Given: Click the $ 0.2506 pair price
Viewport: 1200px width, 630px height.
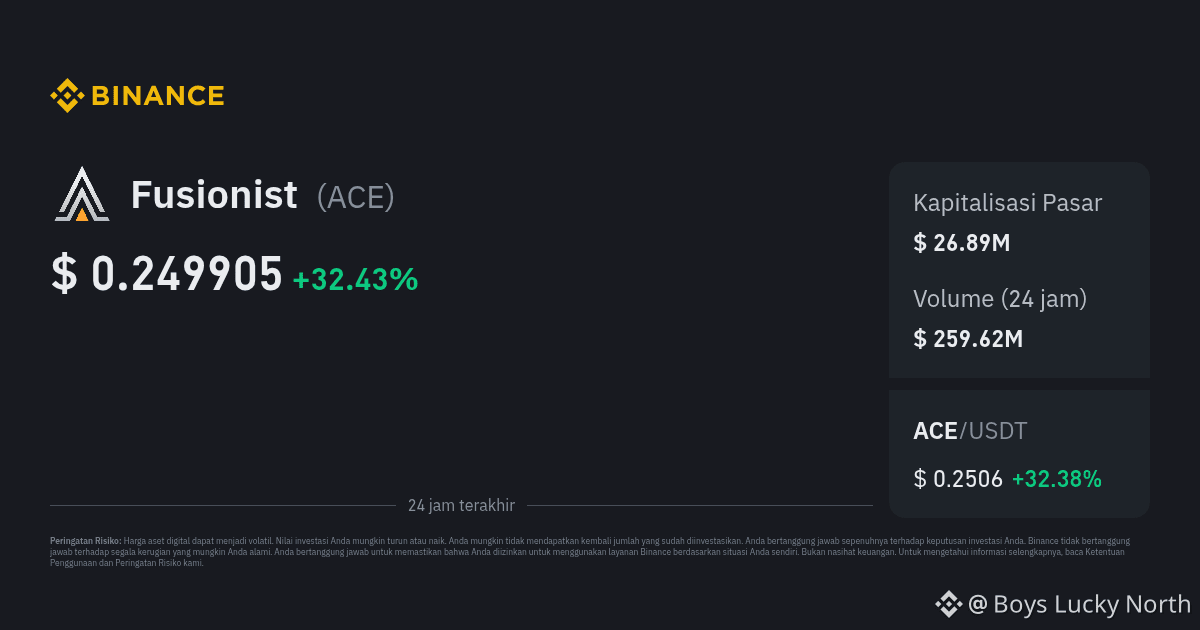Looking at the screenshot, I should (958, 479).
